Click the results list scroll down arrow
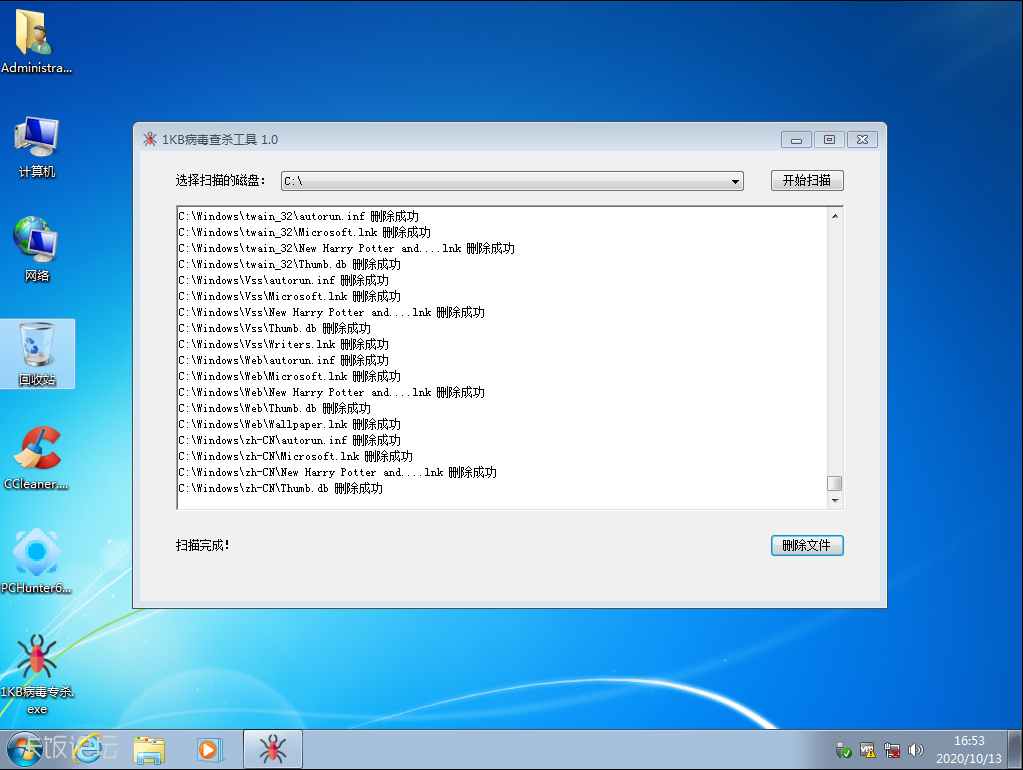The height and width of the screenshot is (770, 1023). [834, 500]
